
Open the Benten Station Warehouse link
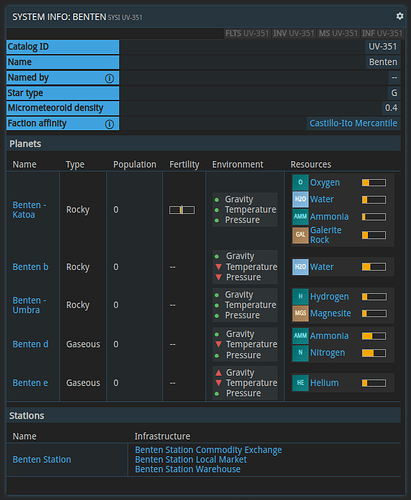point(188,469)
